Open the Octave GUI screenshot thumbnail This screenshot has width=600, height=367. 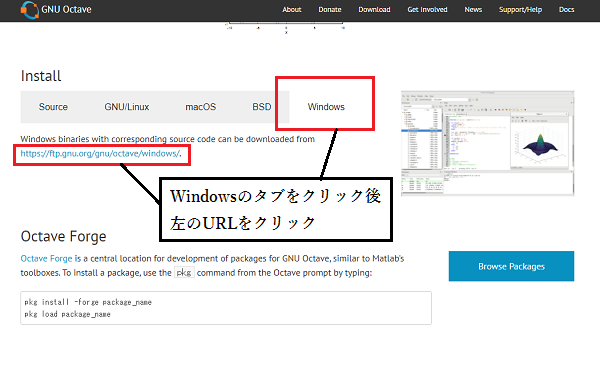(x=488, y=143)
